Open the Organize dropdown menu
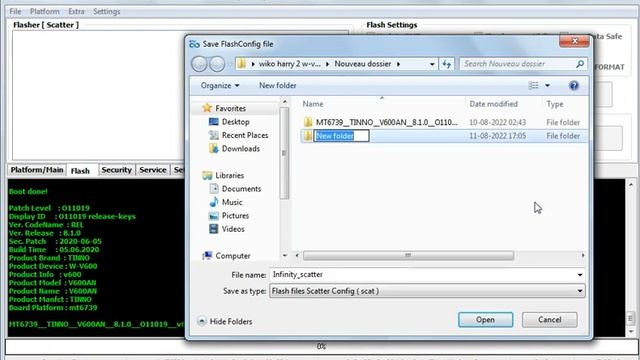Image resolution: width=640 pixels, height=360 pixels. point(220,86)
